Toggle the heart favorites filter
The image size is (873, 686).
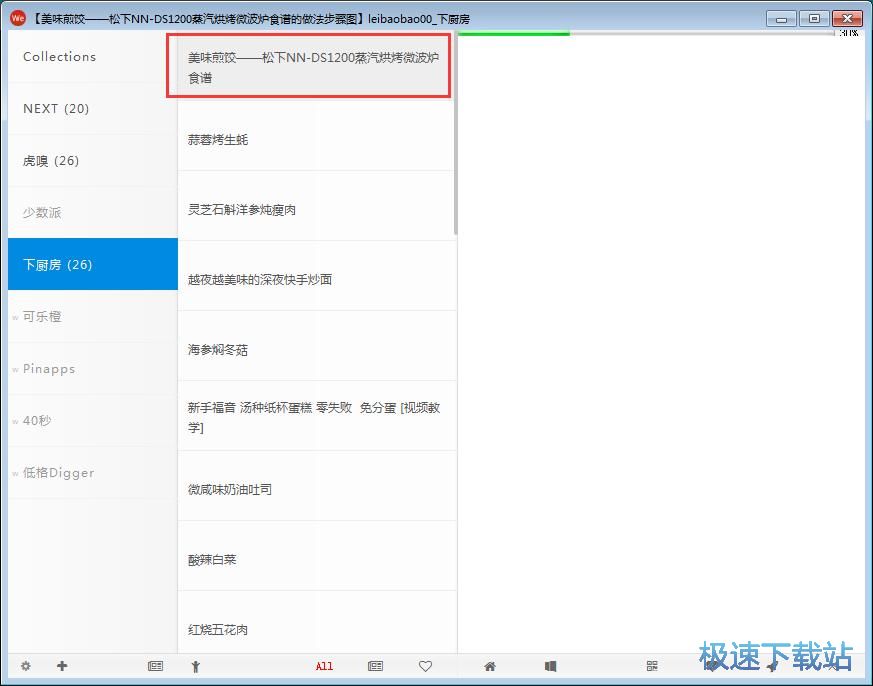(425, 666)
